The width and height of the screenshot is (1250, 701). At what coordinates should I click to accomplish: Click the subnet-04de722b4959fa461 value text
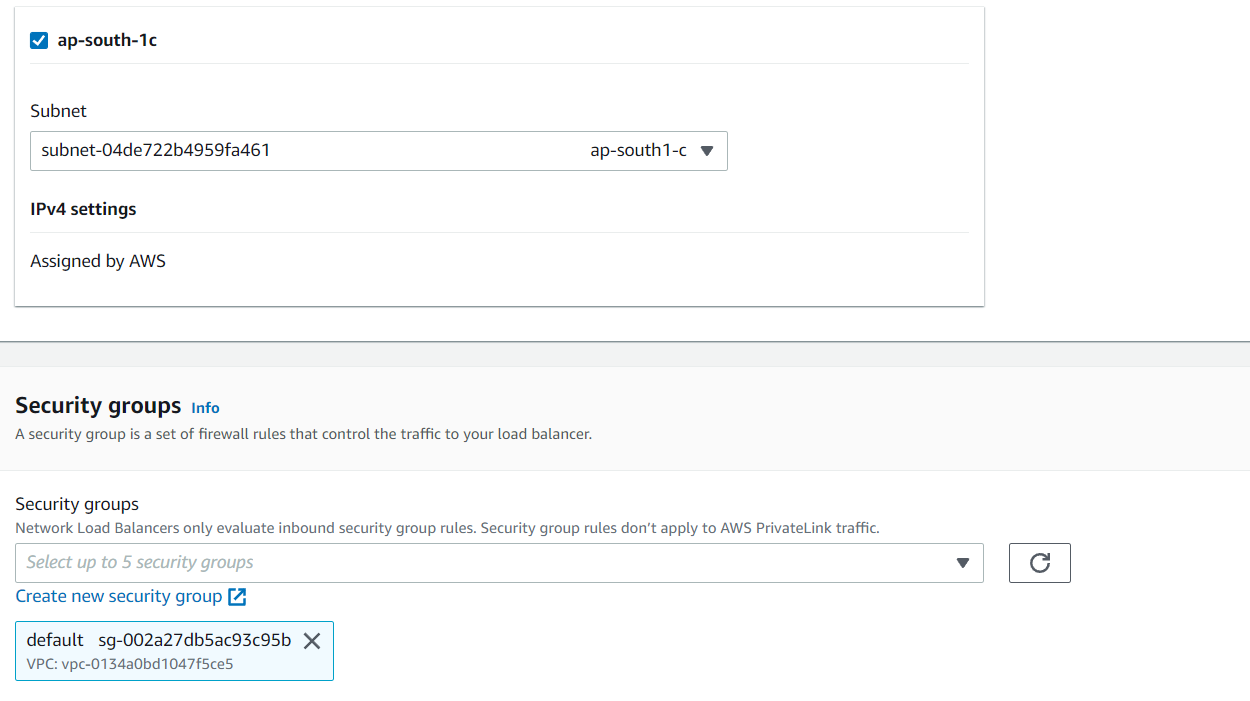pyautogui.click(x=156, y=151)
